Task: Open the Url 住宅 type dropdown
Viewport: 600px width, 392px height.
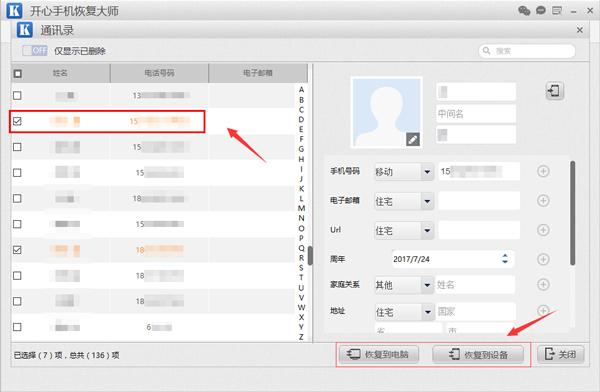Action: (404, 230)
